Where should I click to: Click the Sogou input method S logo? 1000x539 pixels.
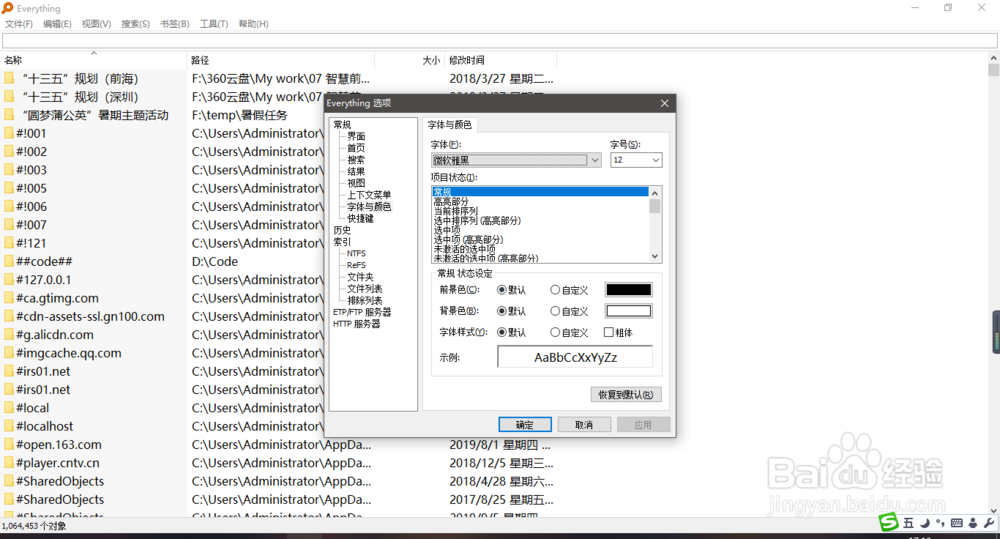tap(889, 522)
